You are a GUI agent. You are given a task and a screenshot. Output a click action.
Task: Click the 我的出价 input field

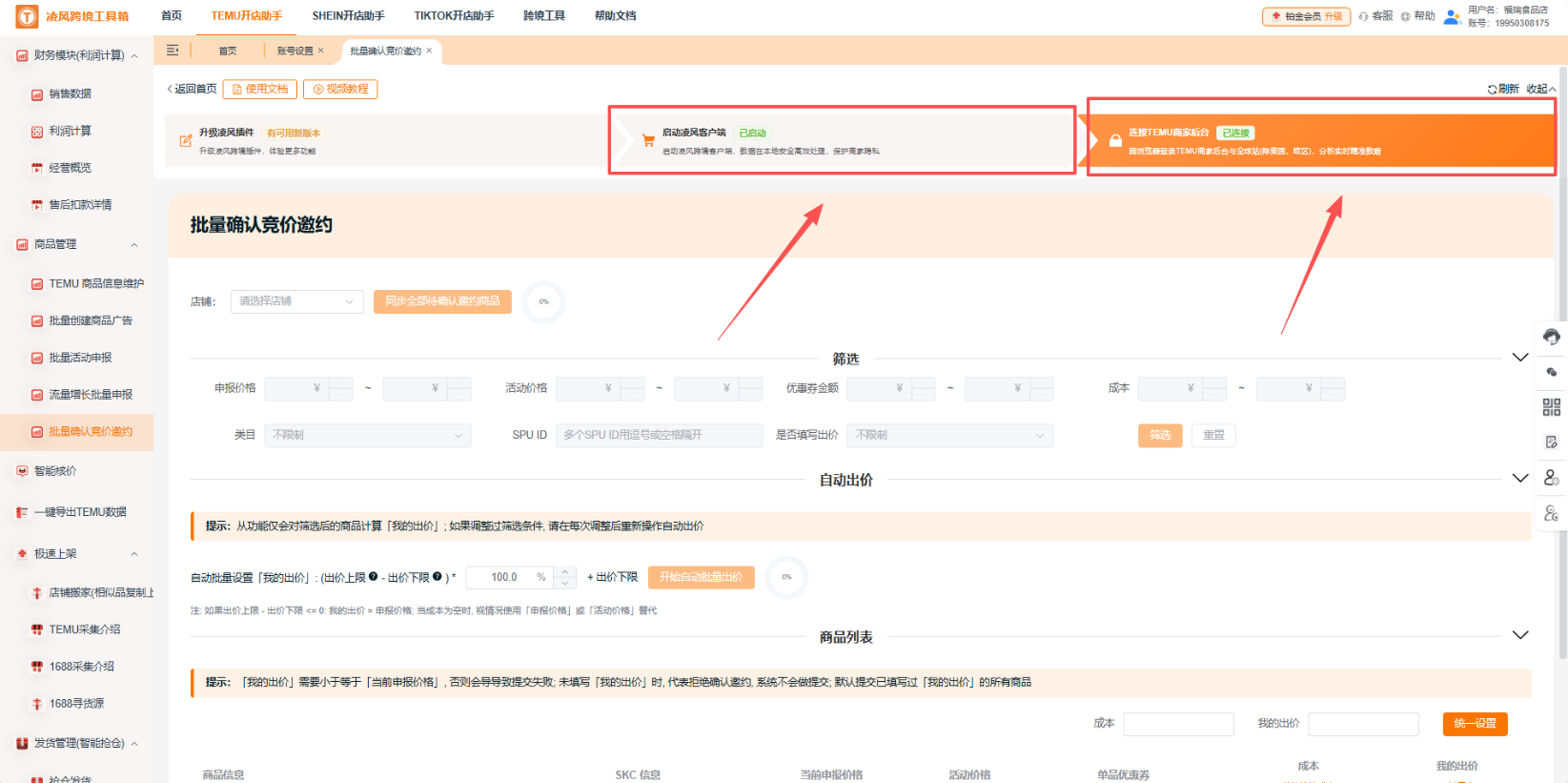[x=1363, y=724]
